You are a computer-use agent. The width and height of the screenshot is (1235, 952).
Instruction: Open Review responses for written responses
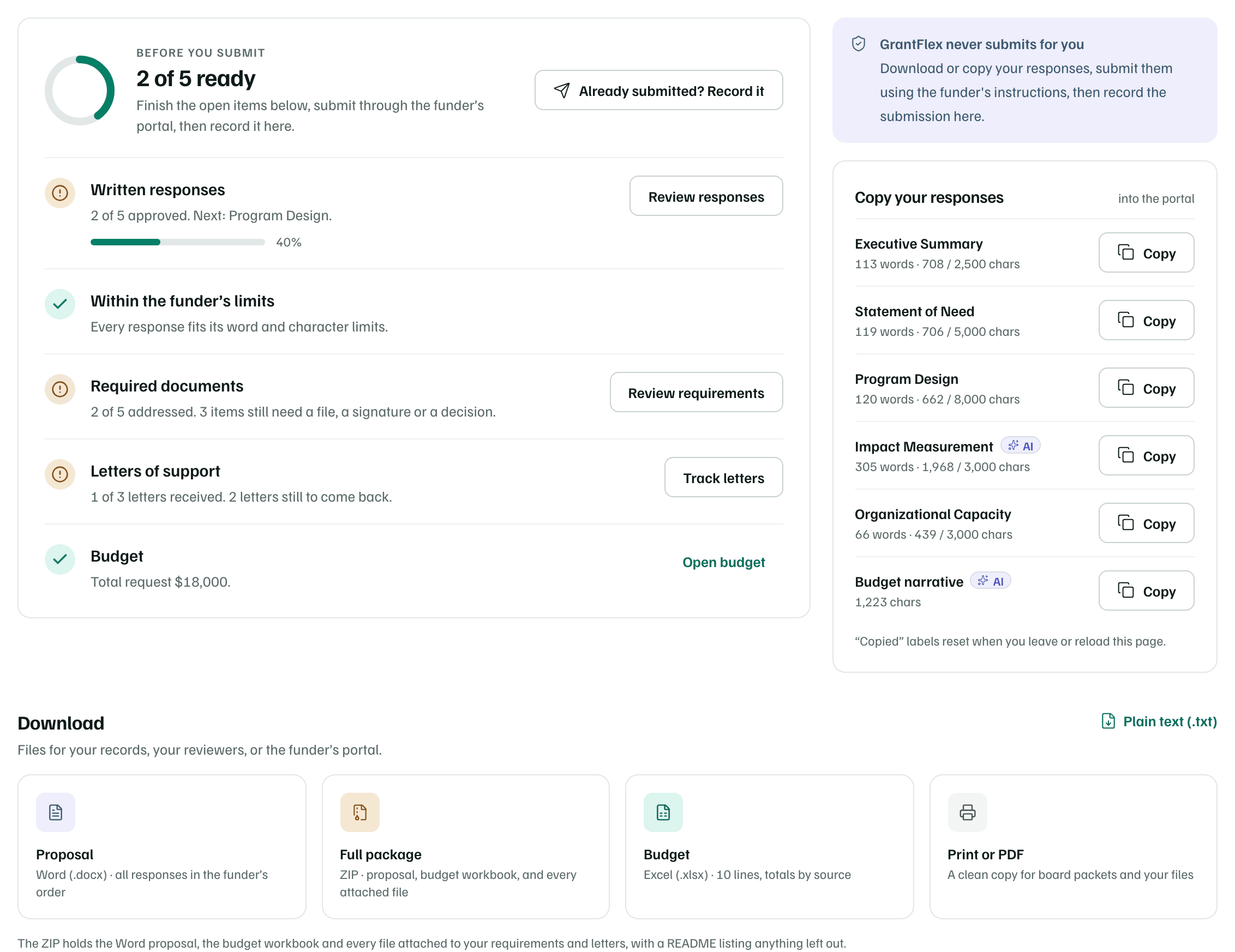tap(706, 196)
